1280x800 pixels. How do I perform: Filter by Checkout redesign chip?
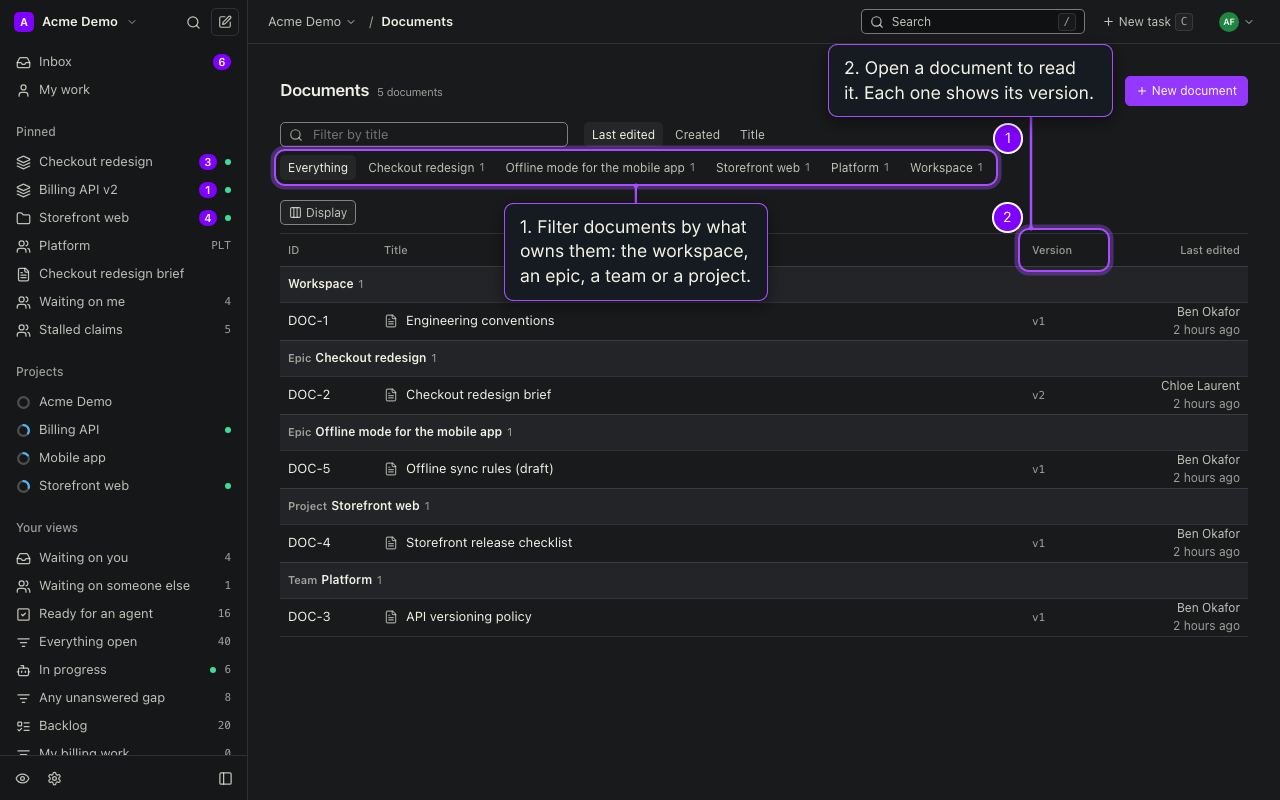[x=426, y=168]
